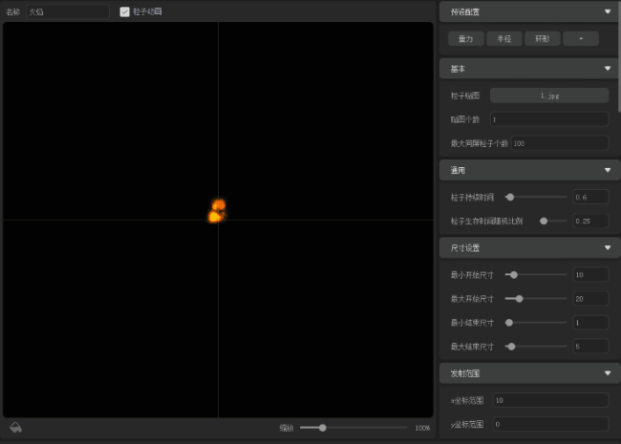Click the 缩放 zoom slider handle
621x444 pixels.
(x=322, y=428)
